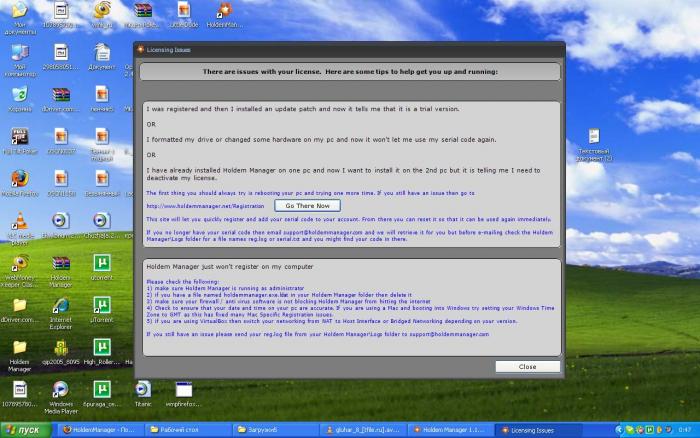Click the Go There Now button
Image resolution: width=700 pixels, height=438 pixels.
[x=307, y=206]
